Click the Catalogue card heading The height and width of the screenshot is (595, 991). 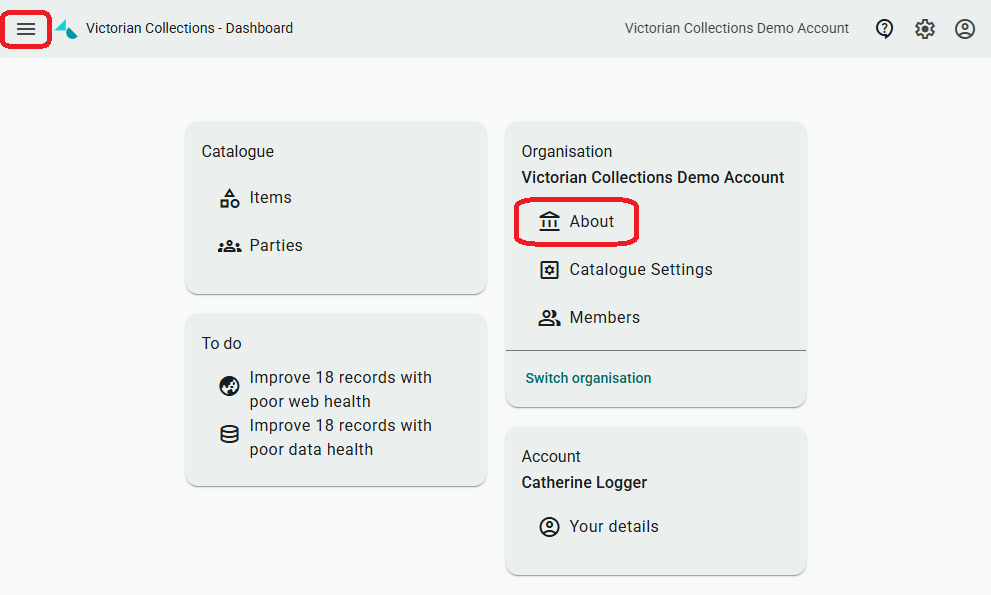[238, 152]
